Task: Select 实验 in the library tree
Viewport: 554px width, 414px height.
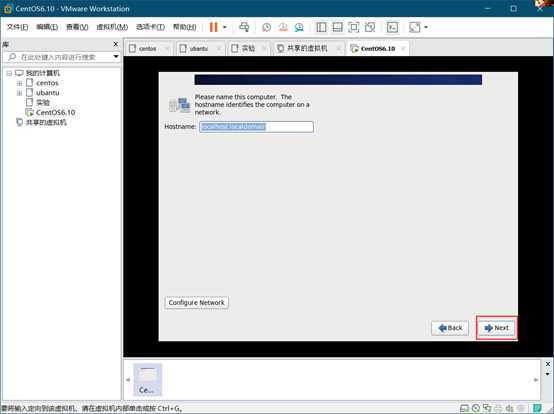Action: (x=43, y=103)
